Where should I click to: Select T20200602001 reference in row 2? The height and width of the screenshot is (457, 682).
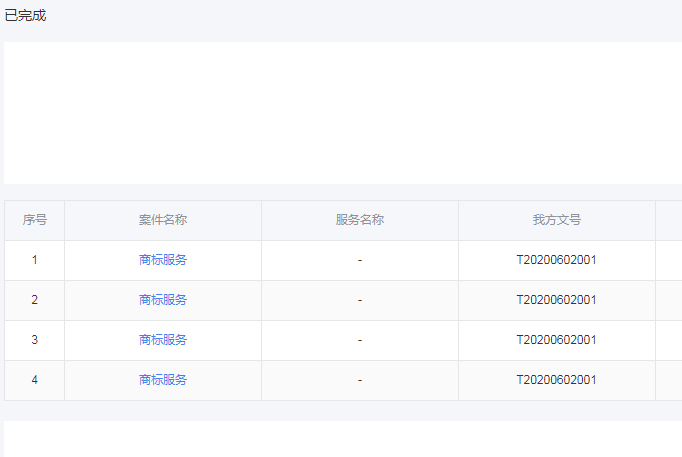[x=557, y=300]
